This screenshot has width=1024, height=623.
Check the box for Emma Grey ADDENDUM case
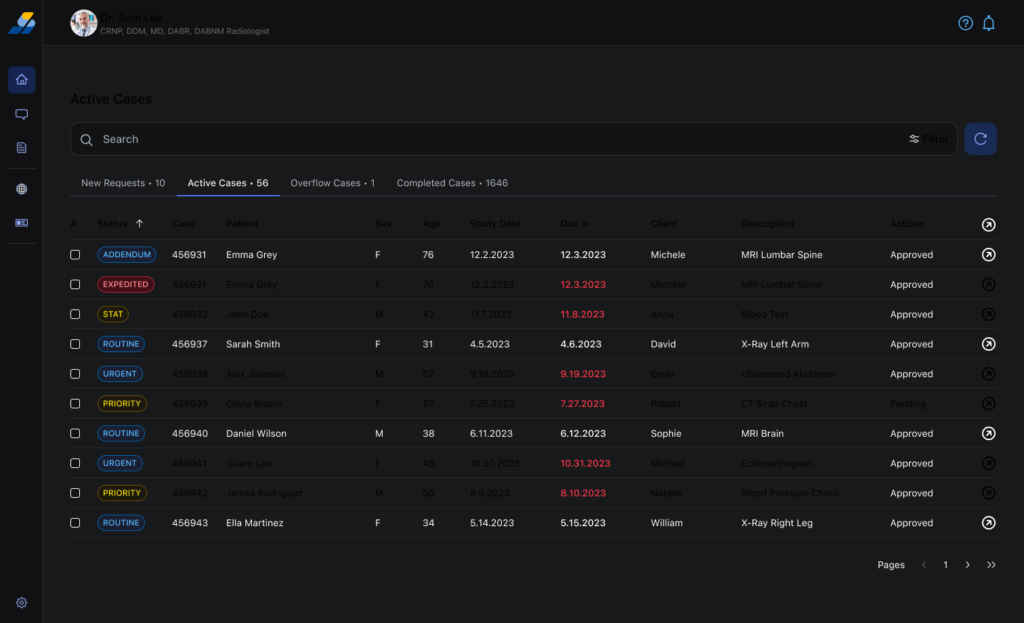click(x=75, y=255)
